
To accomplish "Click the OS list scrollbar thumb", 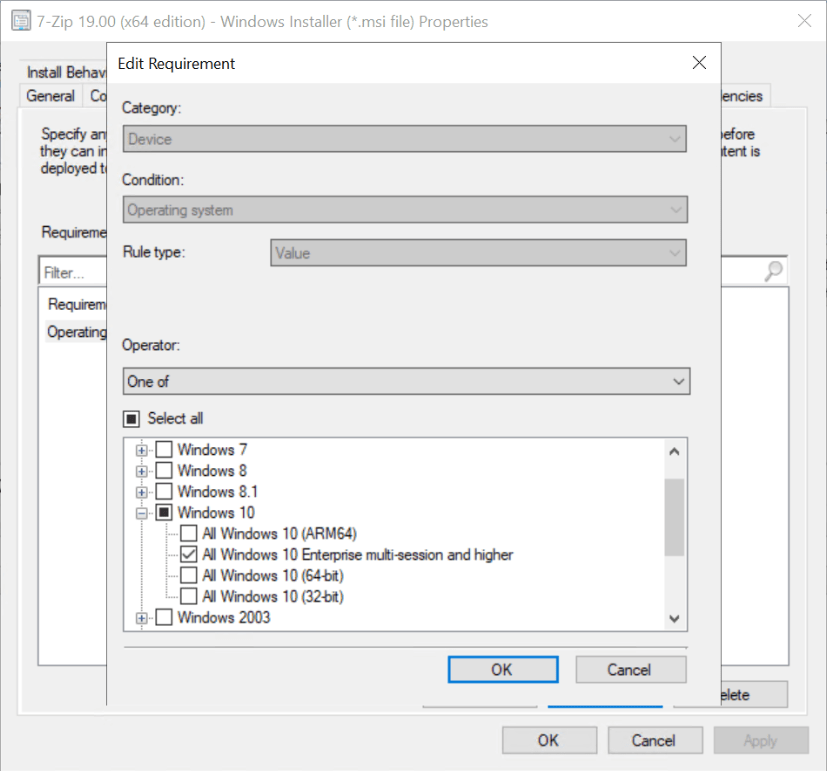I will (674, 517).
